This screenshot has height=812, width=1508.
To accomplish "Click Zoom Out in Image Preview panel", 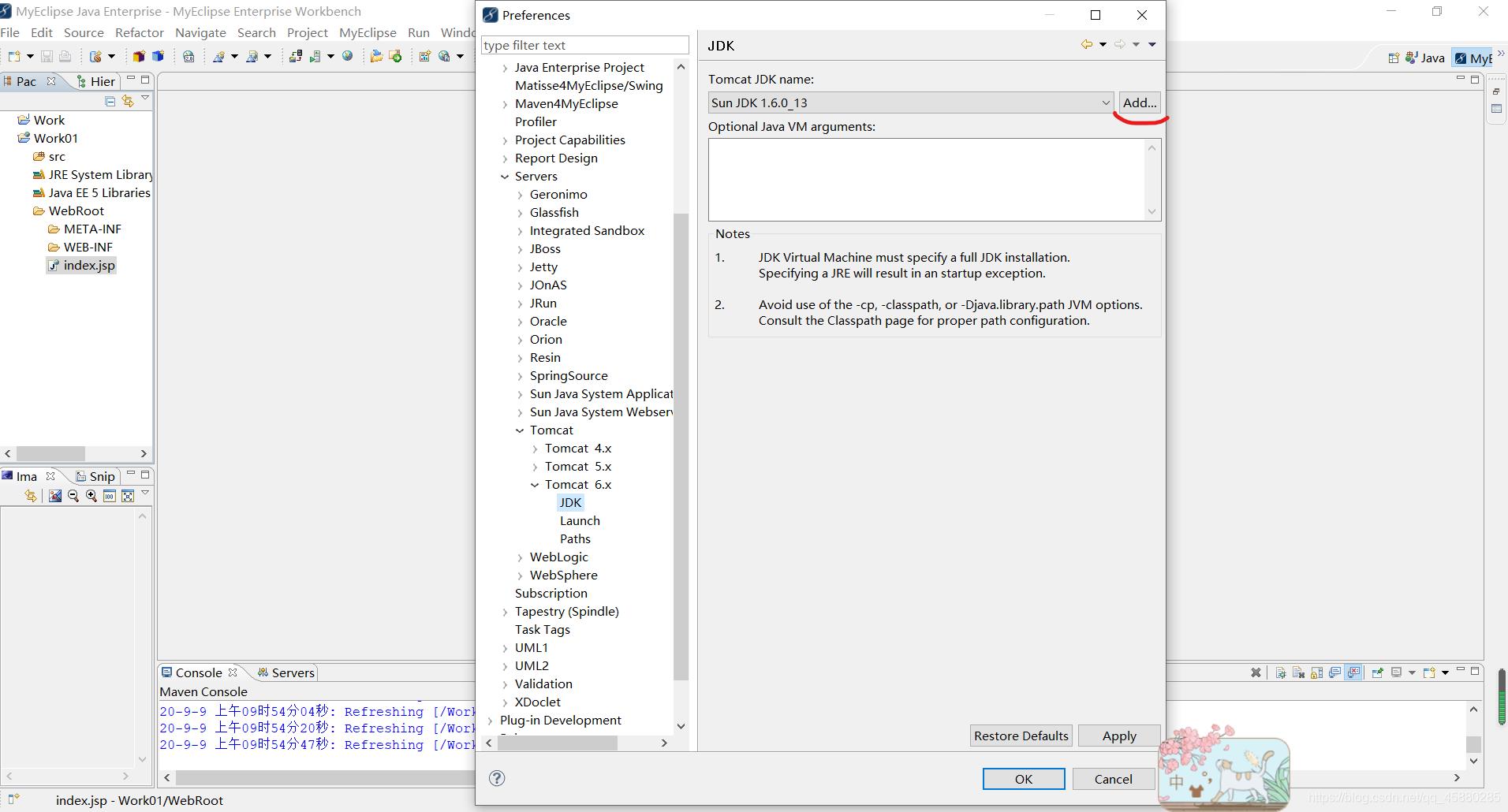I will (73, 496).
